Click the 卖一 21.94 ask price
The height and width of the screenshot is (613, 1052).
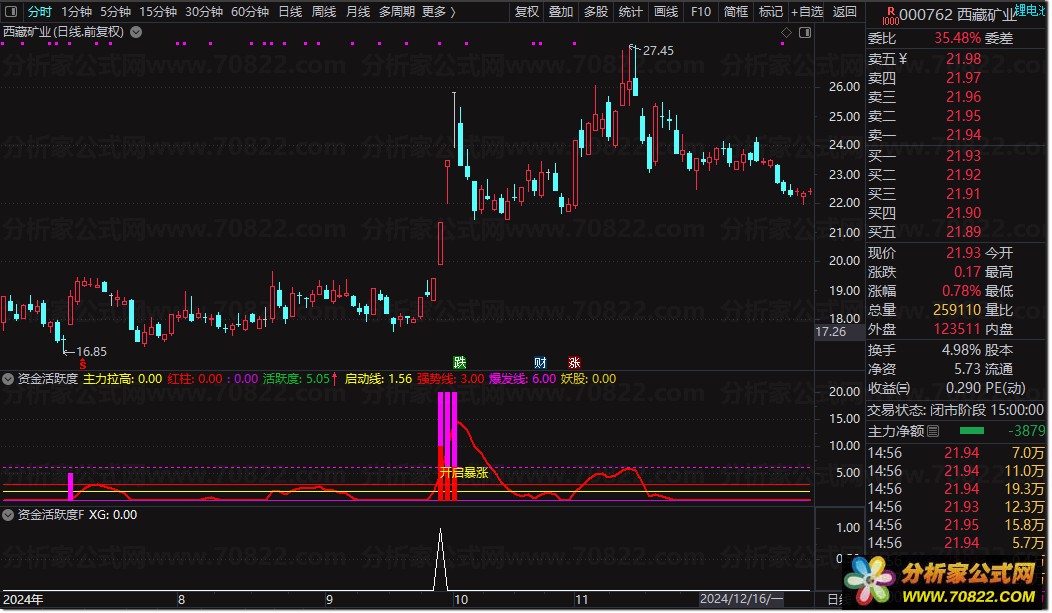963,135
